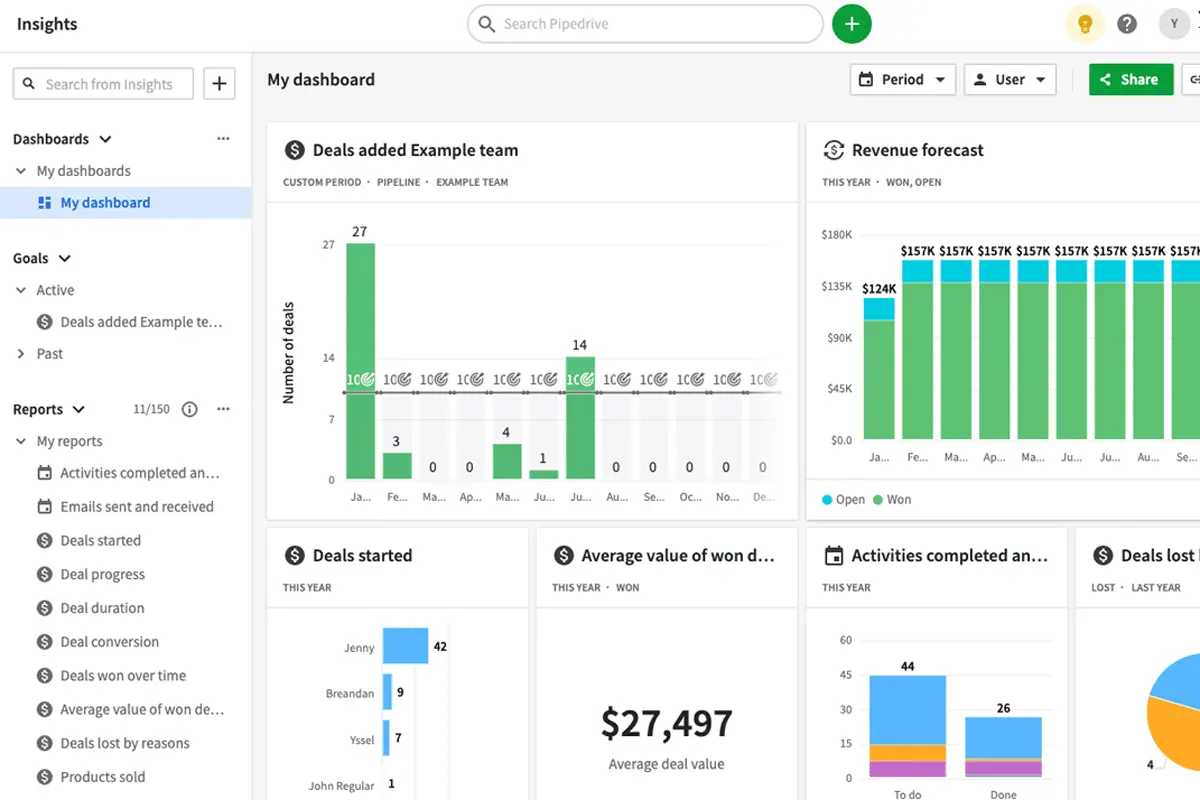Viewport: 1200px width, 800px height.
Task: Open the lightbulb sales assistant icon
Action: pos(1085,24)
